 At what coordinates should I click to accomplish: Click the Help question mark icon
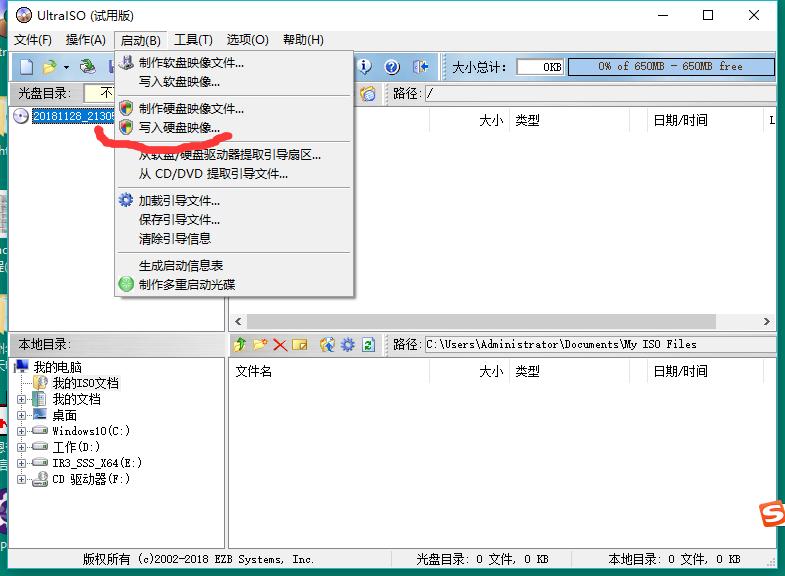[x=392, y=67]
